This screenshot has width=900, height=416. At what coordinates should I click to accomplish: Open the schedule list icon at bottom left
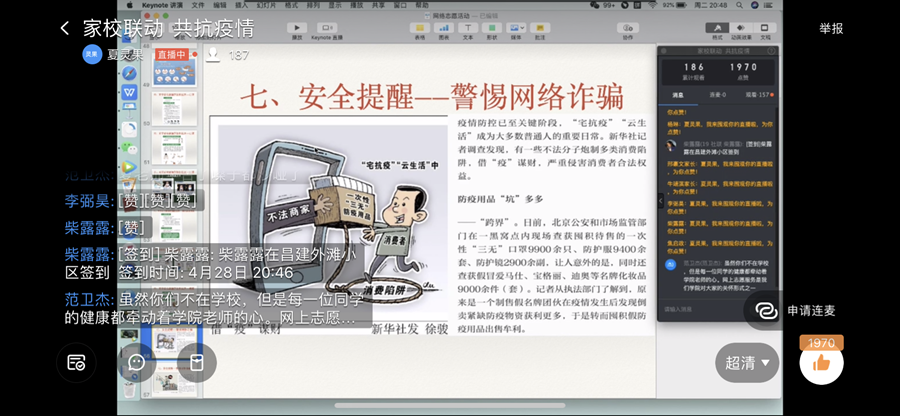tap(77, 362)
